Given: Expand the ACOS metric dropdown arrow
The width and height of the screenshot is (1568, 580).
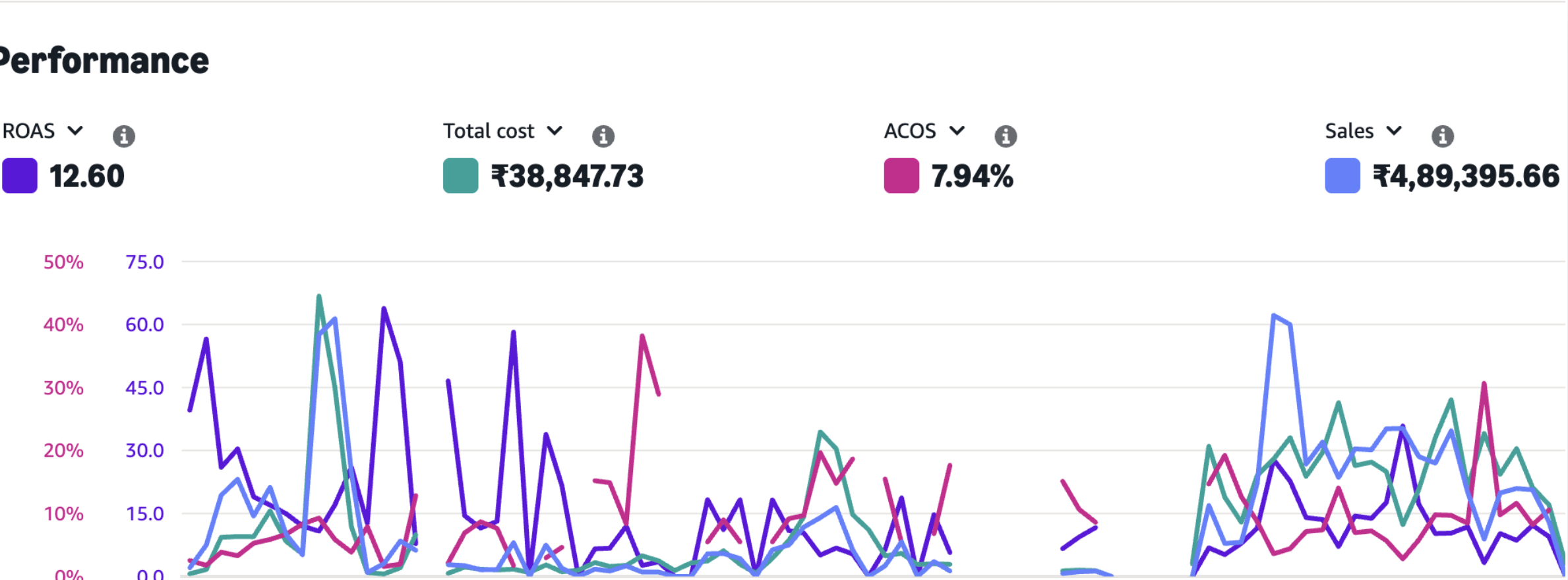Looking at the screenshot, I should coord(957,130).
